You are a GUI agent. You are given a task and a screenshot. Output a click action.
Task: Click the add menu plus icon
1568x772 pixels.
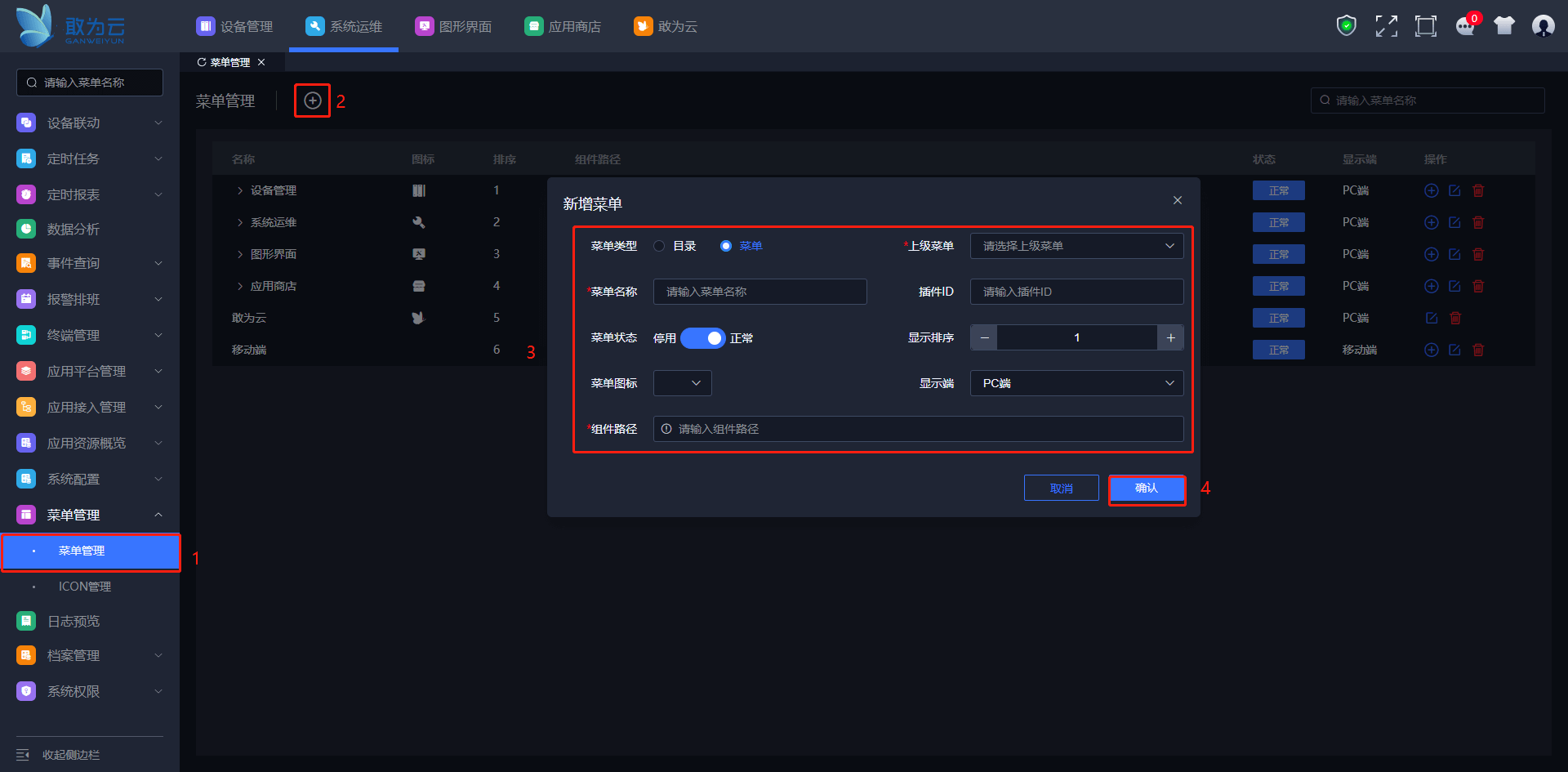(x=313, y=100)
